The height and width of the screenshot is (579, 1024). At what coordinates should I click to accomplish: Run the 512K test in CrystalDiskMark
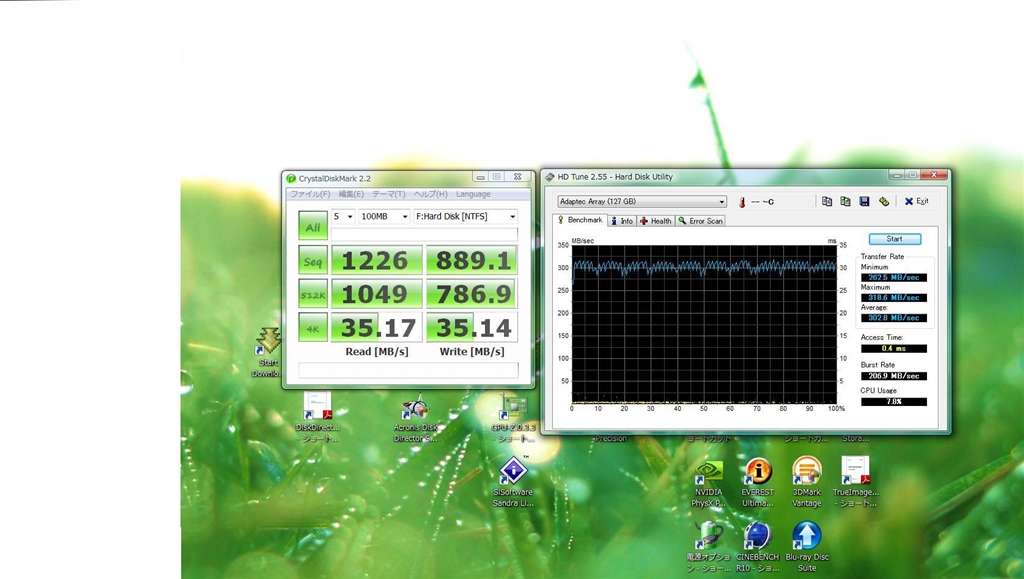point(313,294)
